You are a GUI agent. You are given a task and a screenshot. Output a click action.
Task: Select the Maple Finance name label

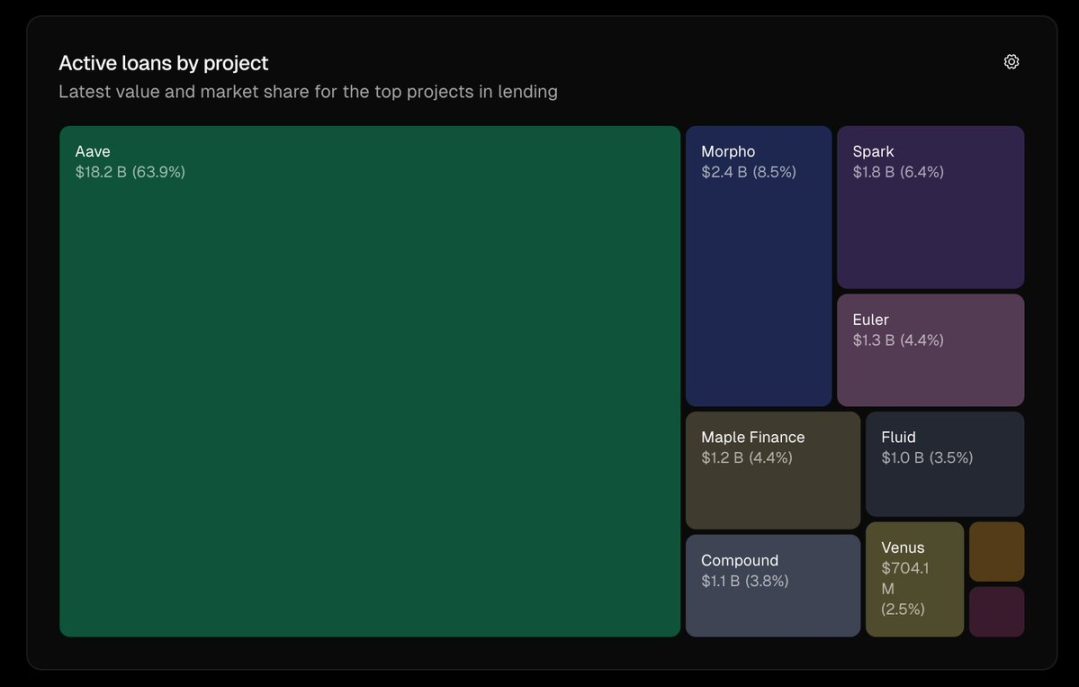(x=752, y=437)
